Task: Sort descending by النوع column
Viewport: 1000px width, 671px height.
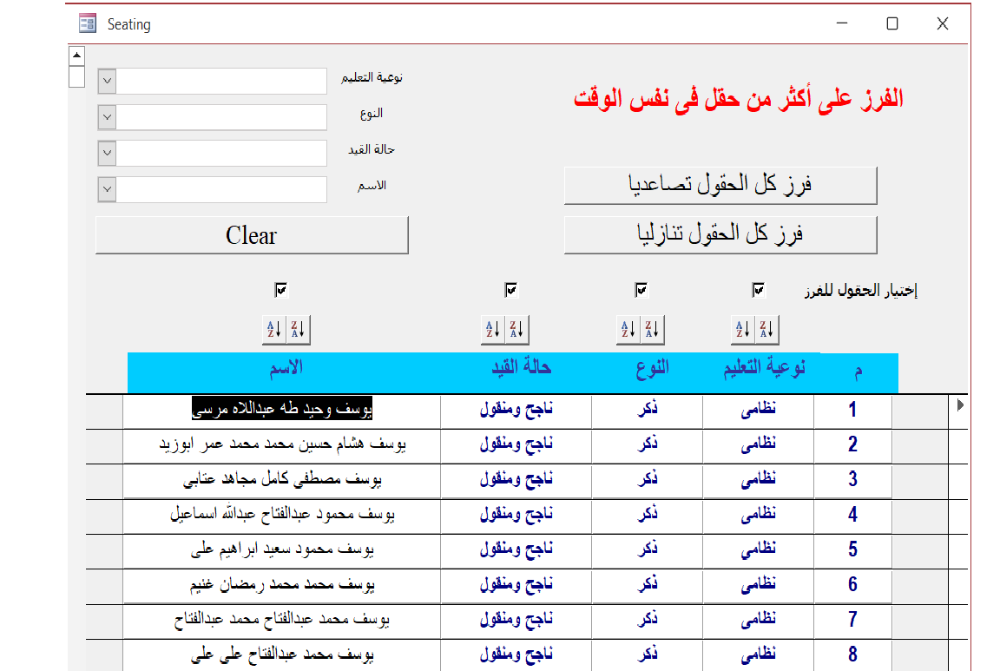Action: [x=652, y=330]
